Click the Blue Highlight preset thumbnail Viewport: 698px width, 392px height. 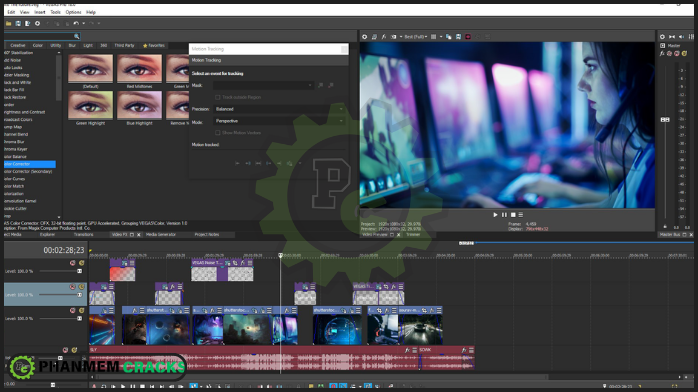tap(139, 105)
